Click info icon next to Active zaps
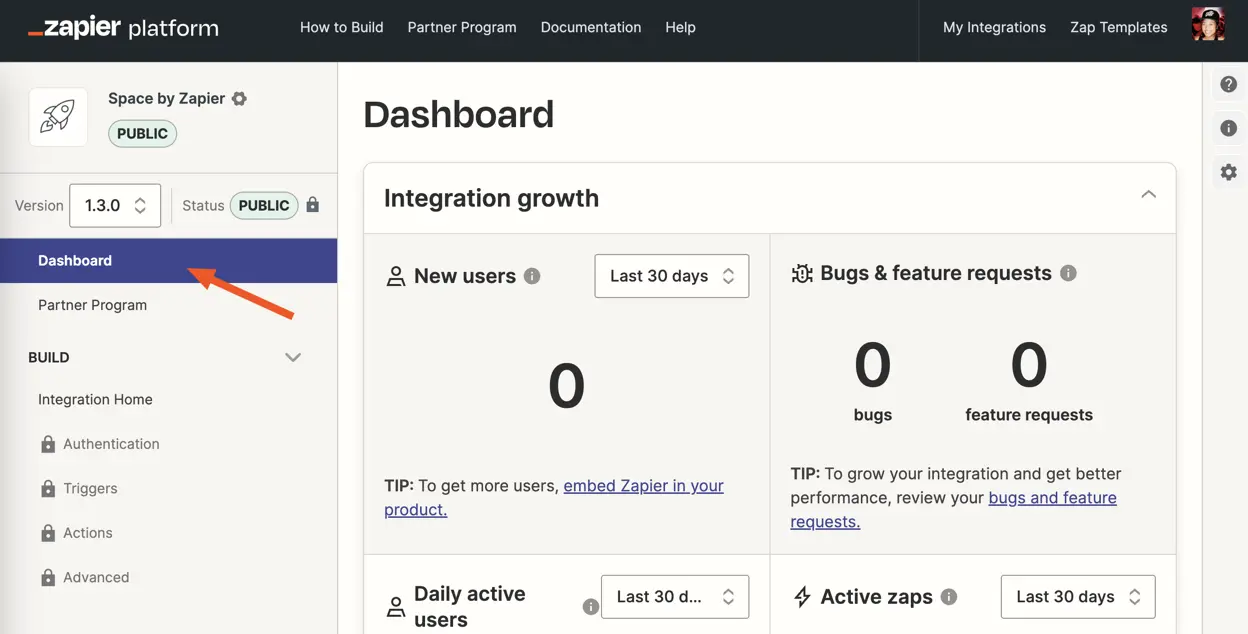Screen dimensions: 1248x634 click(x=949, y=597)
